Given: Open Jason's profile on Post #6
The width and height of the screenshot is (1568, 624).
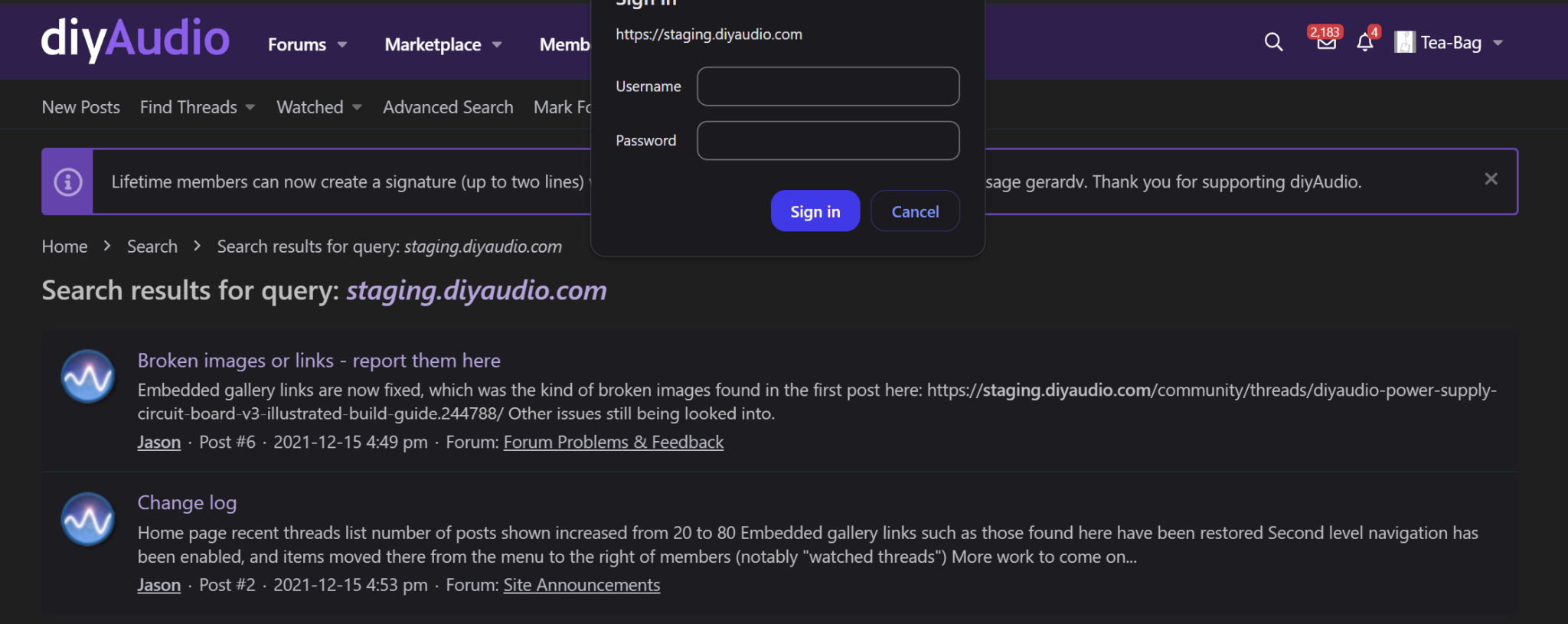Looking at the screenshot, I should (159, 443).
